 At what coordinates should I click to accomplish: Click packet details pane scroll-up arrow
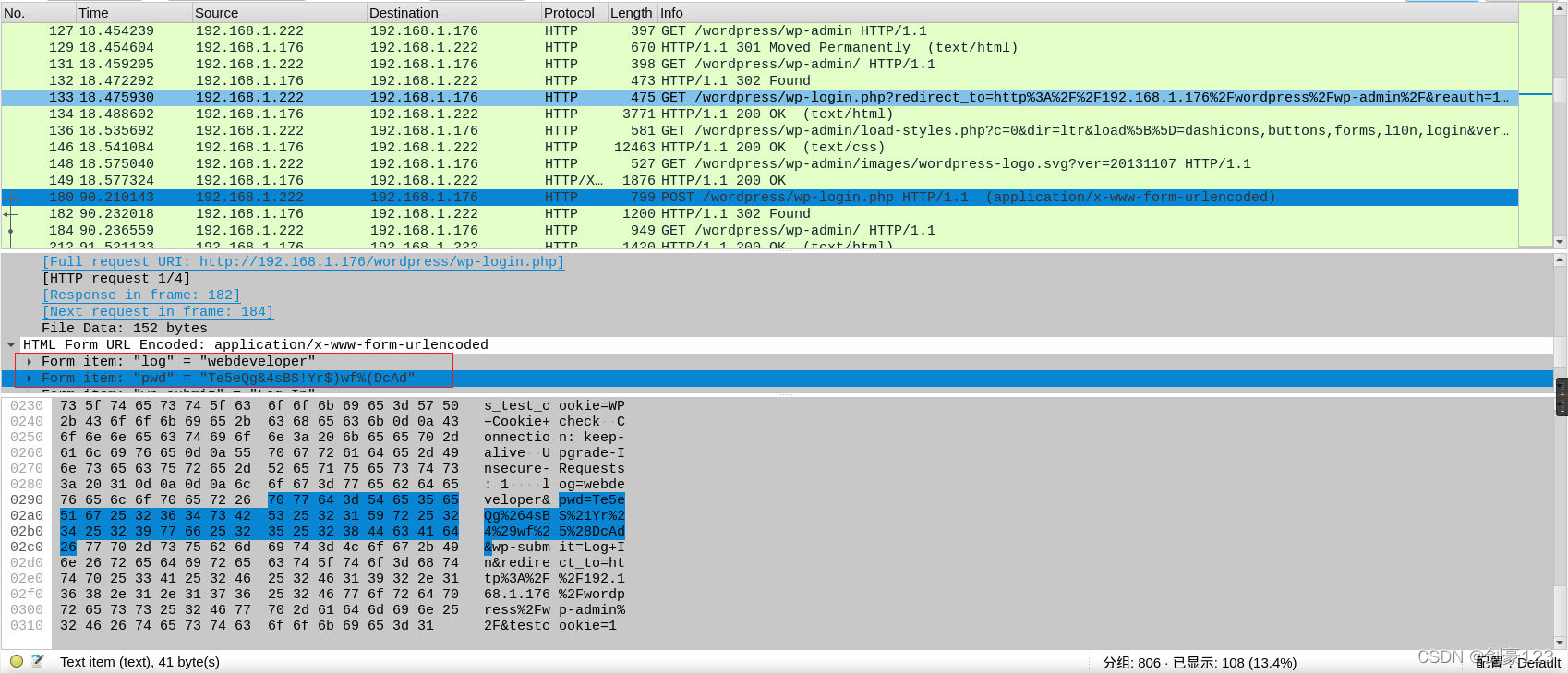[x=1560, y=261]
